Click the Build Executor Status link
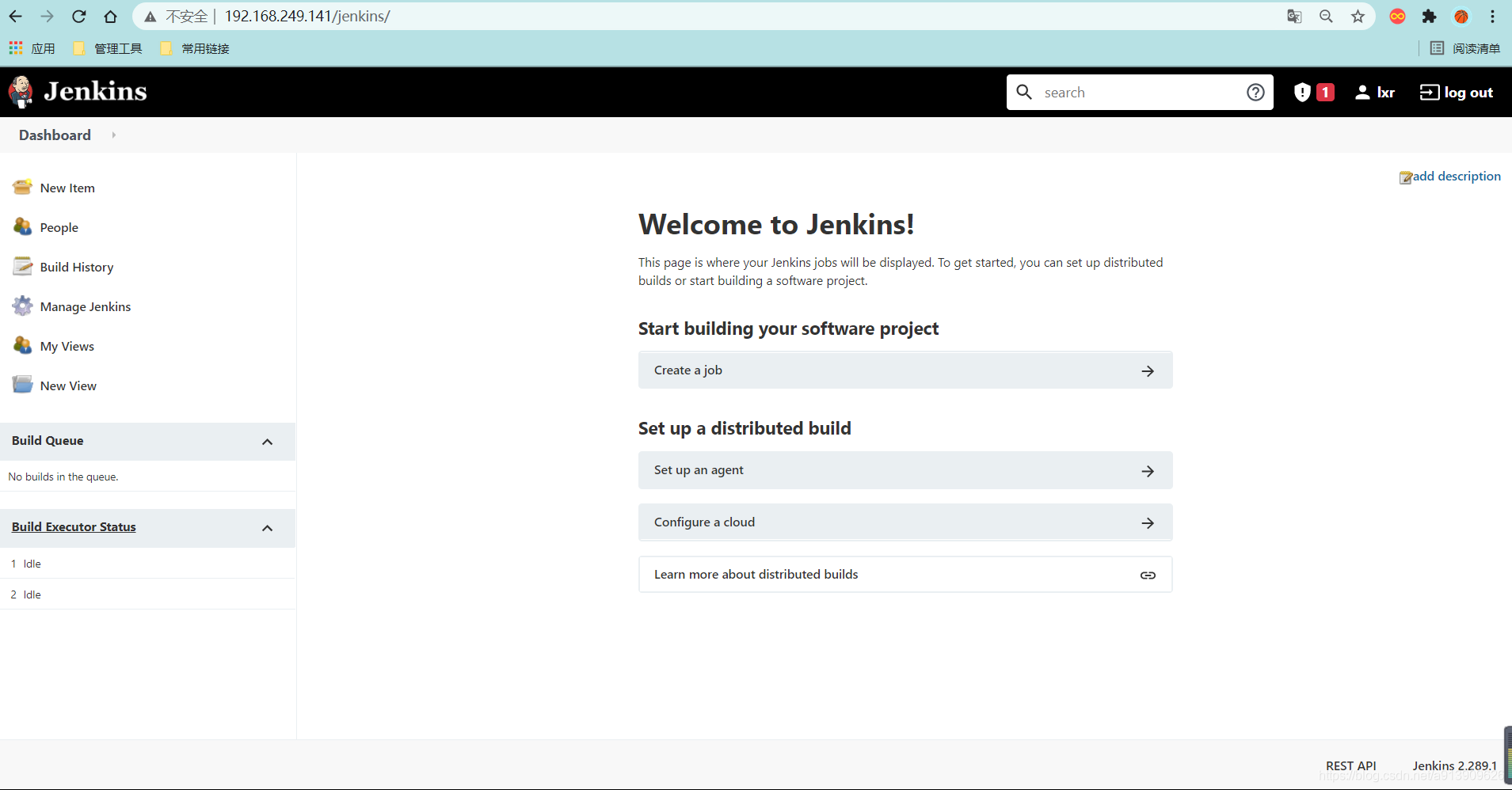This screenshot has width=1512, height=790. pyautogui.click(x=74, y=527)
